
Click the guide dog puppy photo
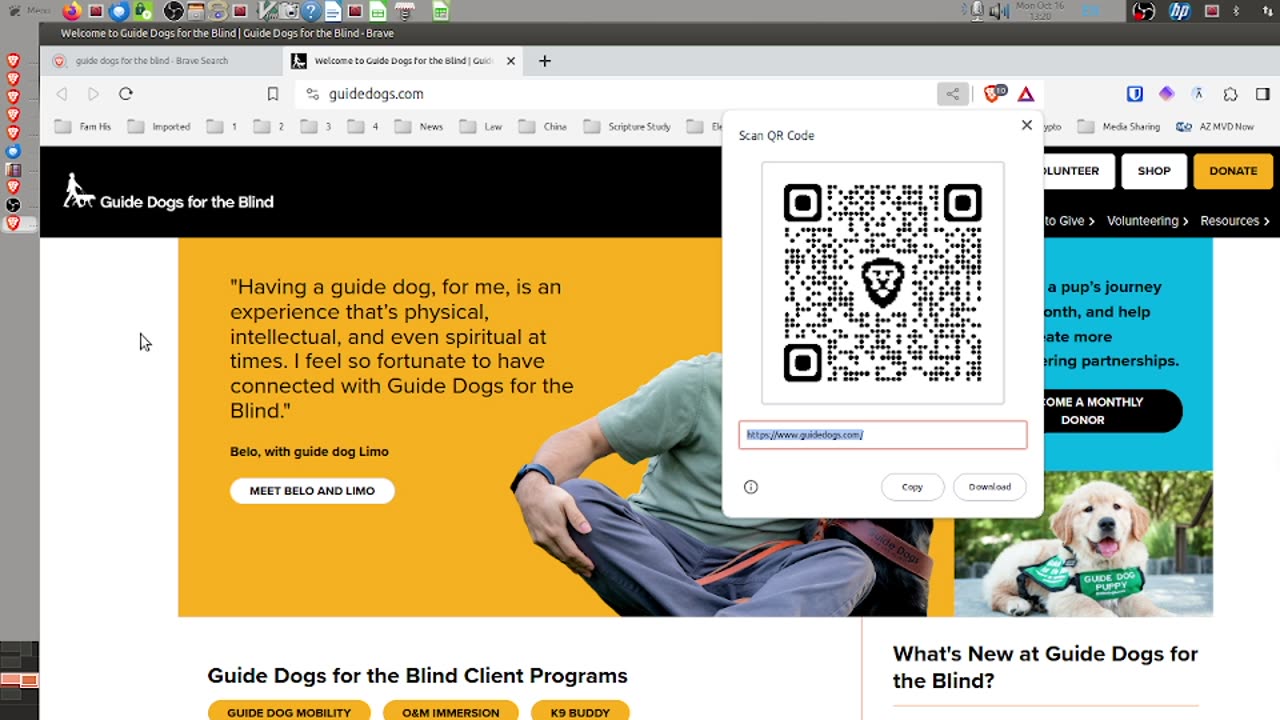pyautogui.click(x=1083, y=544)
